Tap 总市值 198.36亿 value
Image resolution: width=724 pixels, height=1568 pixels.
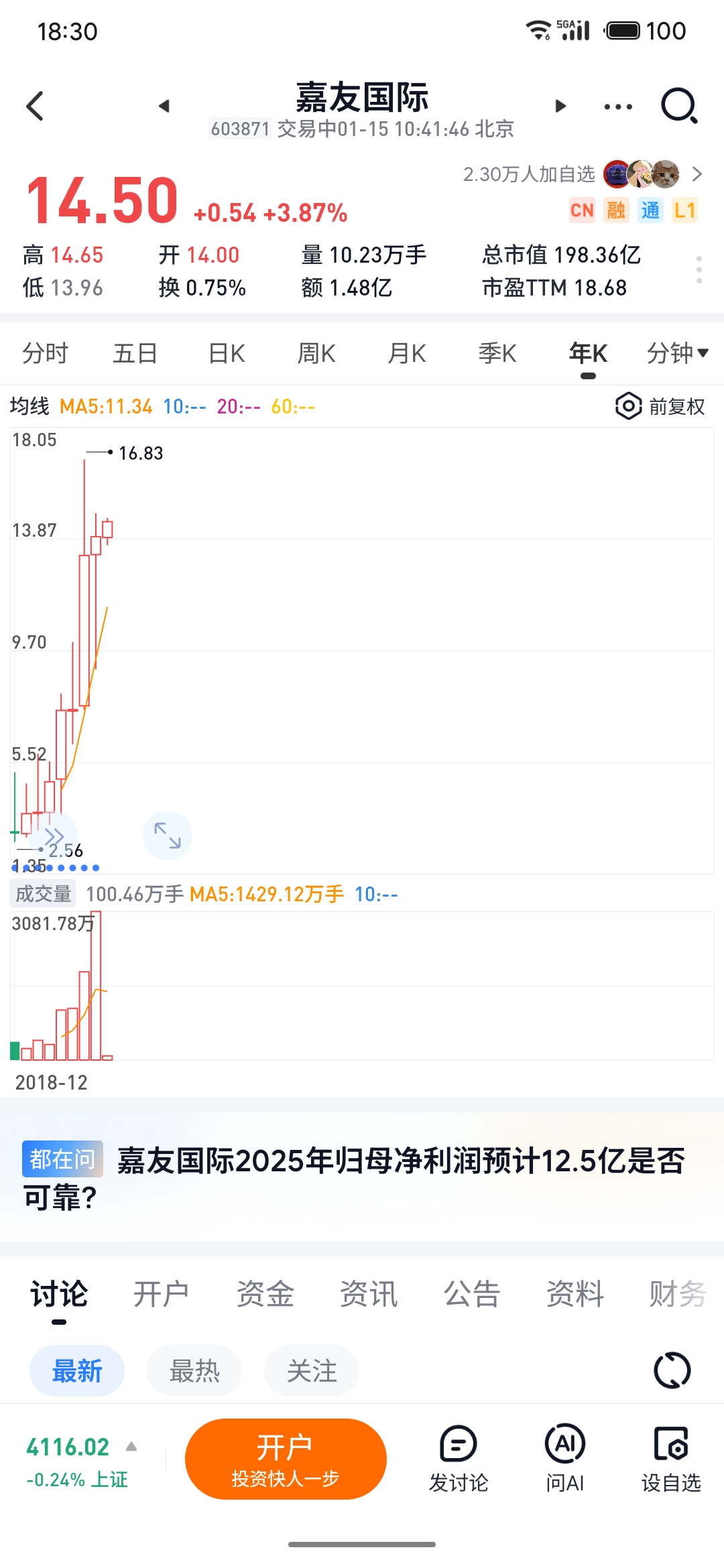click(562, 255)
